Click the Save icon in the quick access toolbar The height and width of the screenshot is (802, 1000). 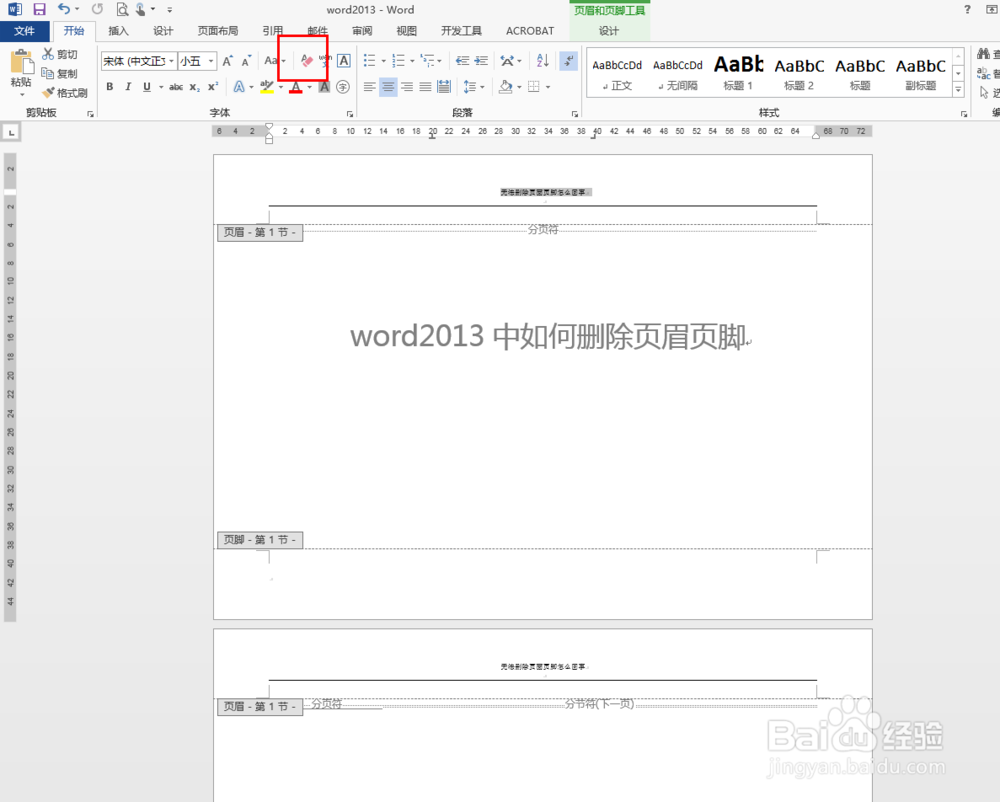(40, 10)
